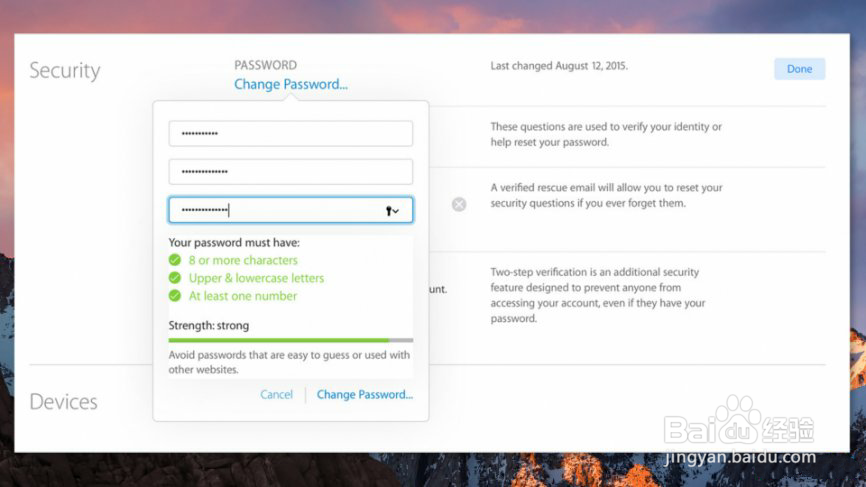Click the password strength bar
The width and height of the screenshot is (866, 487).
(290, 341)
